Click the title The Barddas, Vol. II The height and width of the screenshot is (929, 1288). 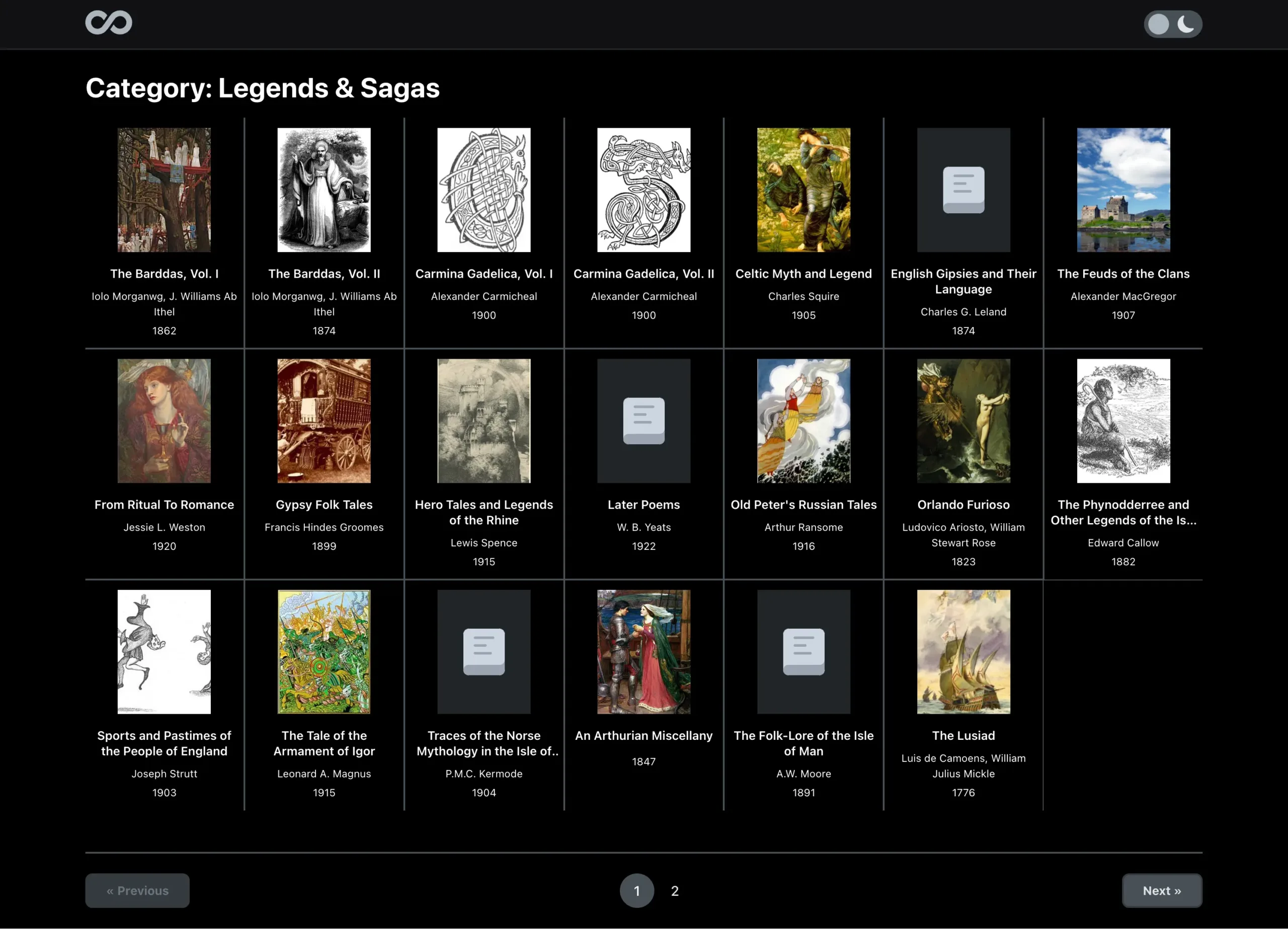click(324, 274)
